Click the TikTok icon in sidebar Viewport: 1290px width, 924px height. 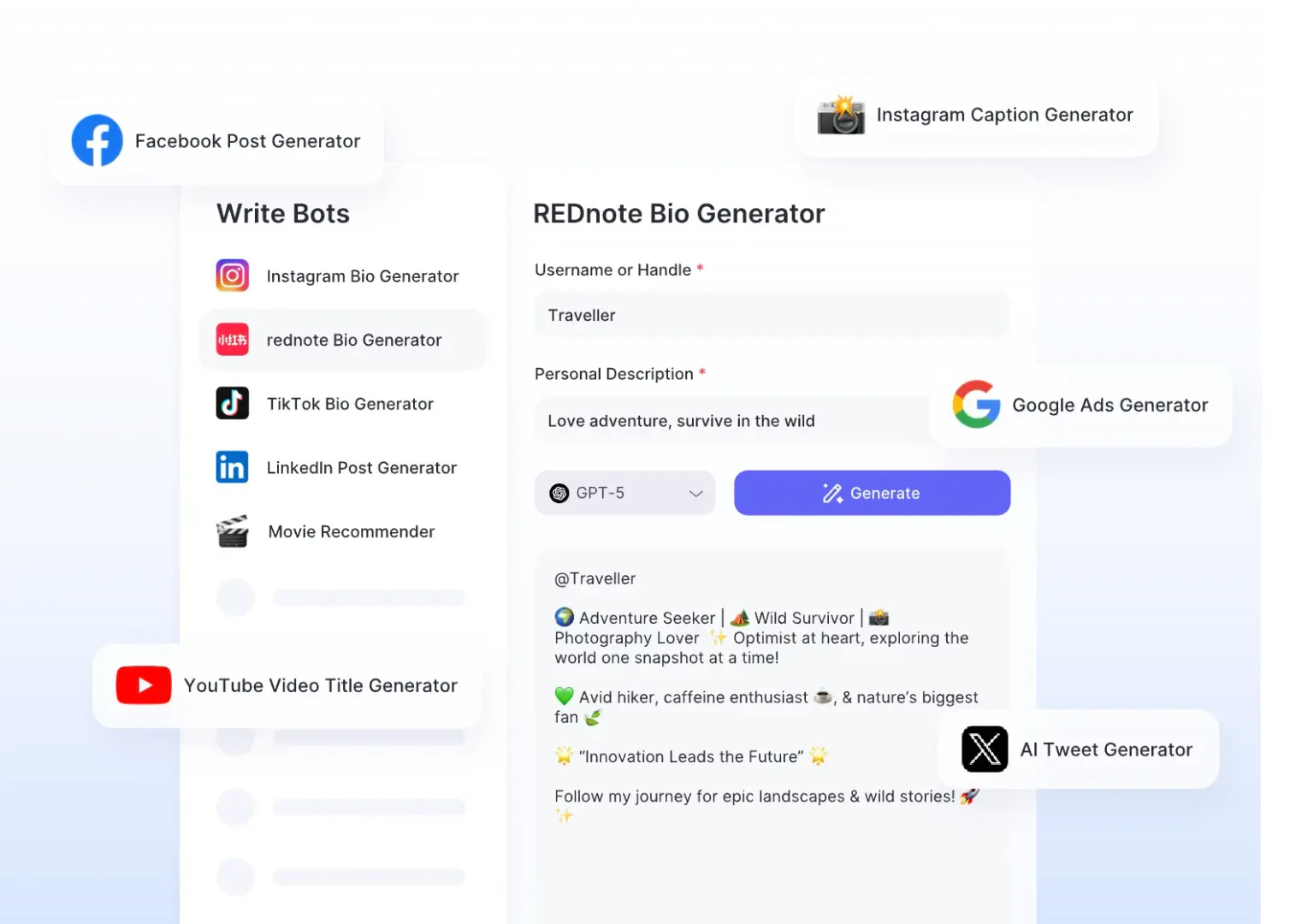(232, 403)
